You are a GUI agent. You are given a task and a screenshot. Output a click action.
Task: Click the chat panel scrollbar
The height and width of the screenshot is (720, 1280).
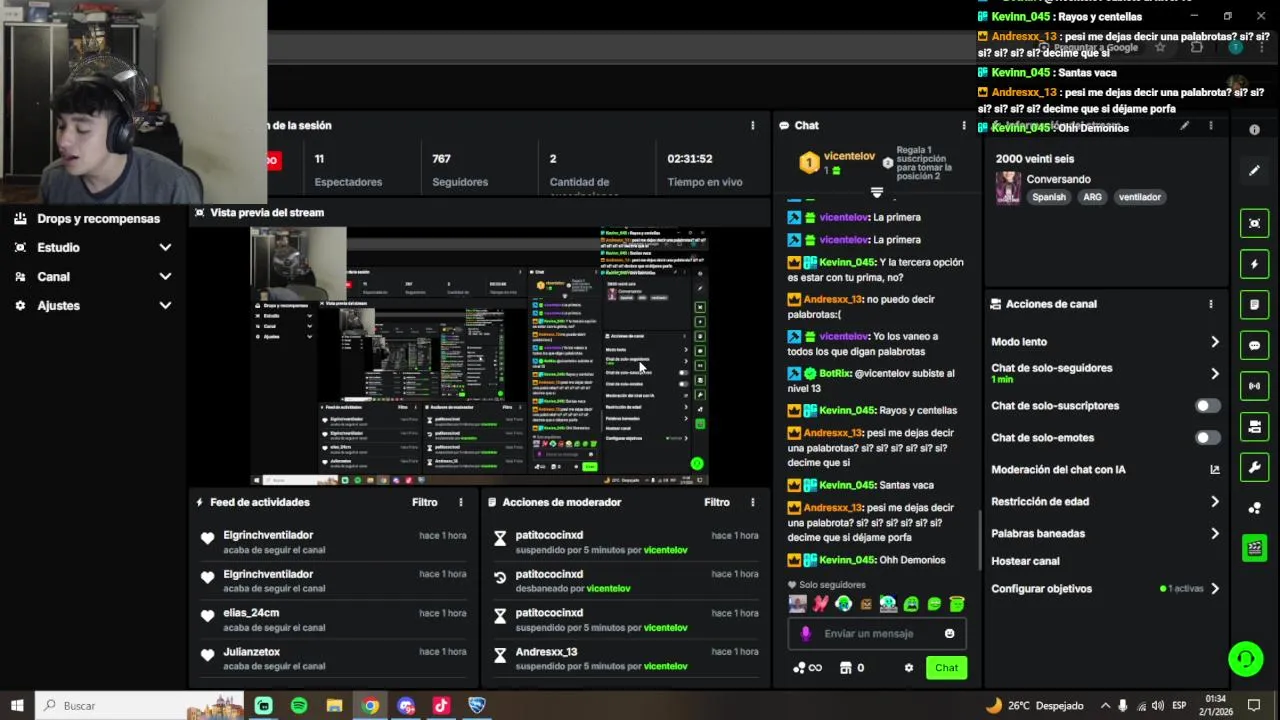coord(979,538)
